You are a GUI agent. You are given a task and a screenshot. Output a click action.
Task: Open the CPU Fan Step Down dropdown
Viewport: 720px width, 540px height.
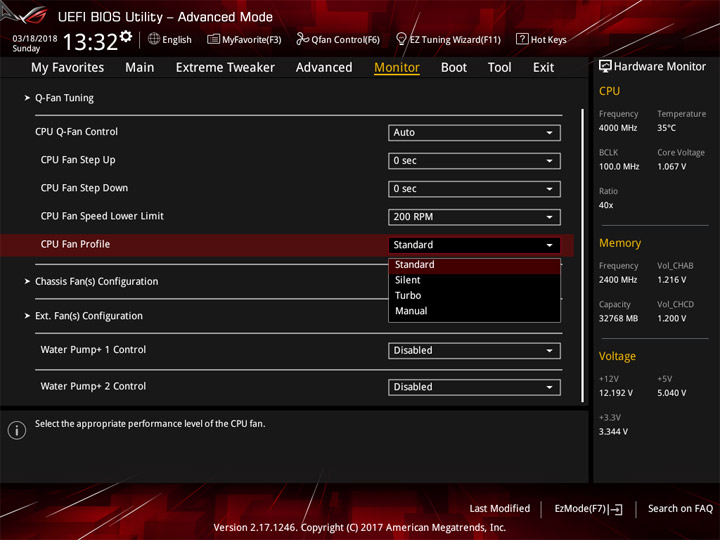474,189
